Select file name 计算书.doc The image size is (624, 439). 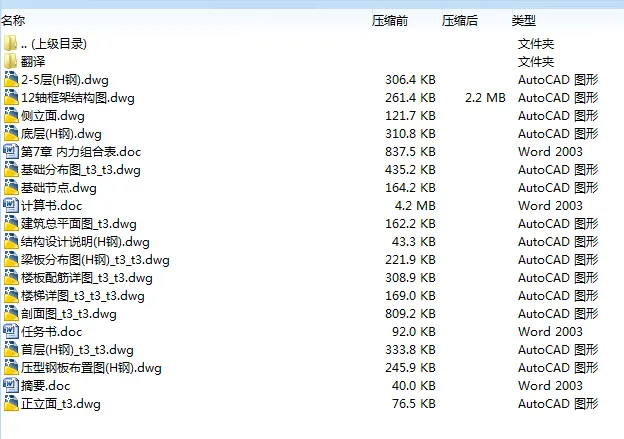click(x=51, y=206)
